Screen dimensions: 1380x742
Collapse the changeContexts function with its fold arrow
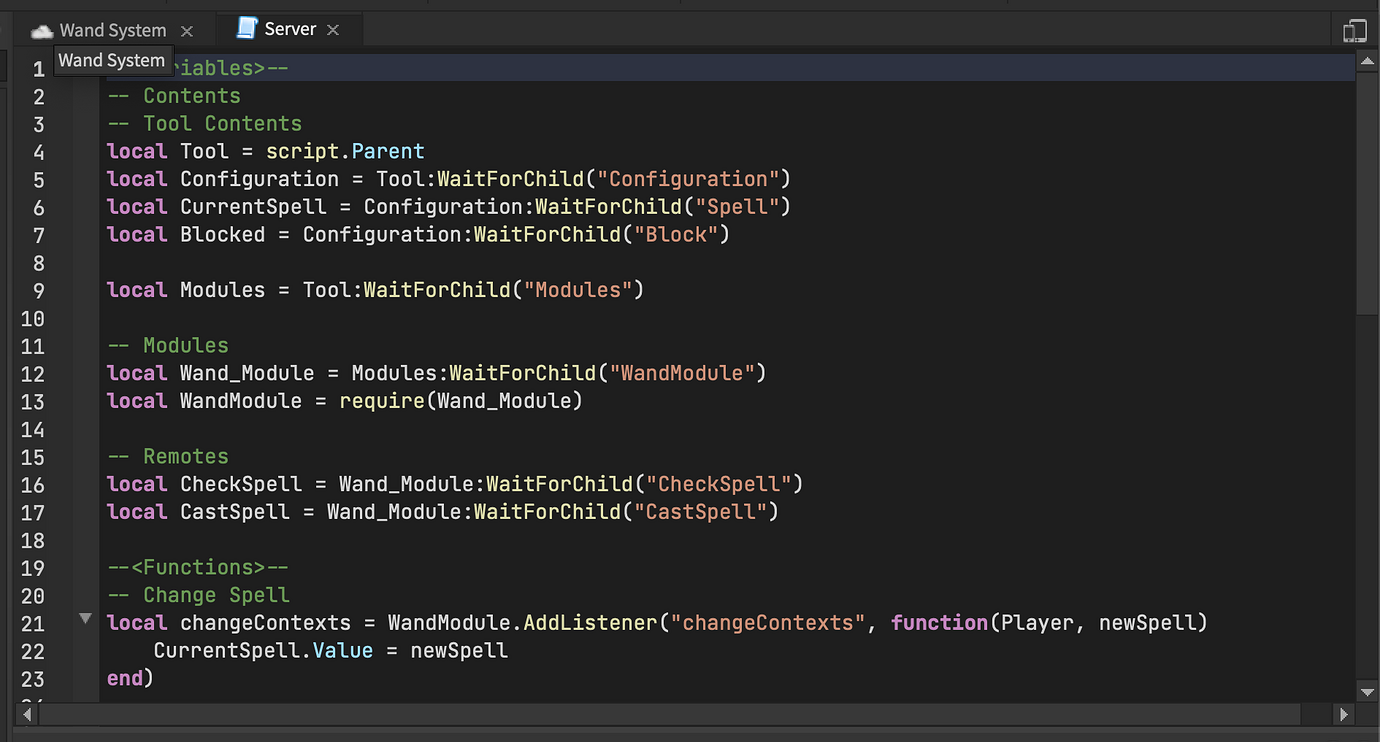85,620
